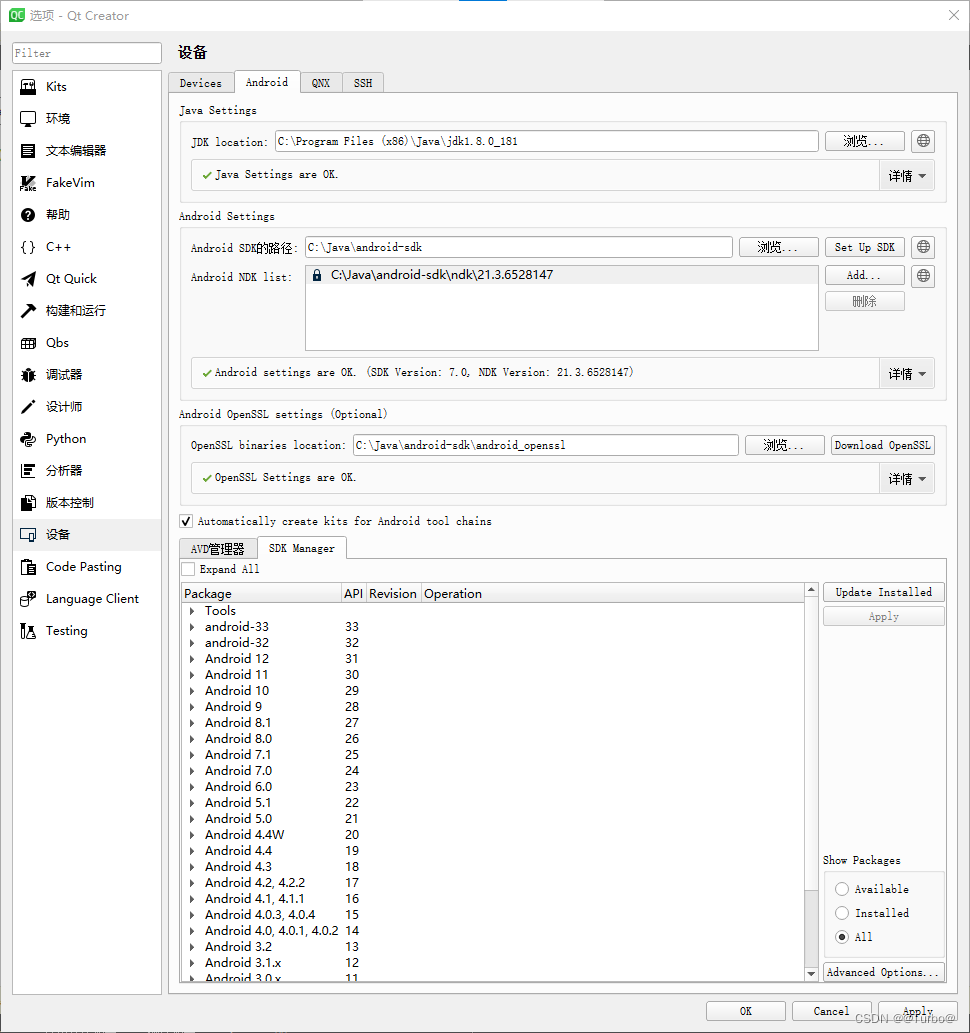Expand the Android 10 package row
The width and height of the screenshot is (970, 1033).
(192, 691)
